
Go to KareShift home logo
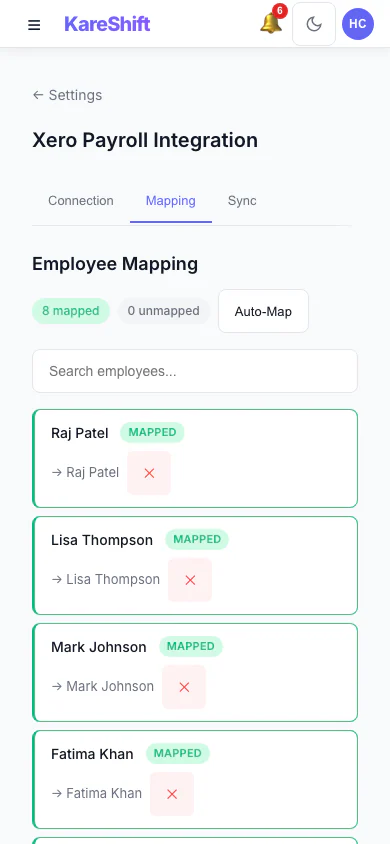point(107,24)
